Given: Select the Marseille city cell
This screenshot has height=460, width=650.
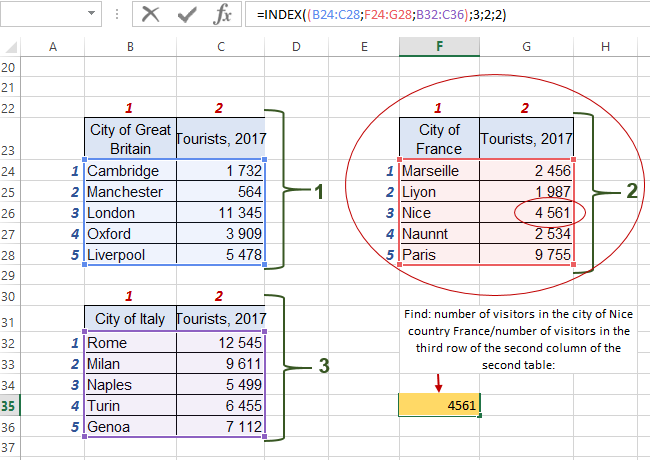Looking at the screenshot, I should 438,171.
